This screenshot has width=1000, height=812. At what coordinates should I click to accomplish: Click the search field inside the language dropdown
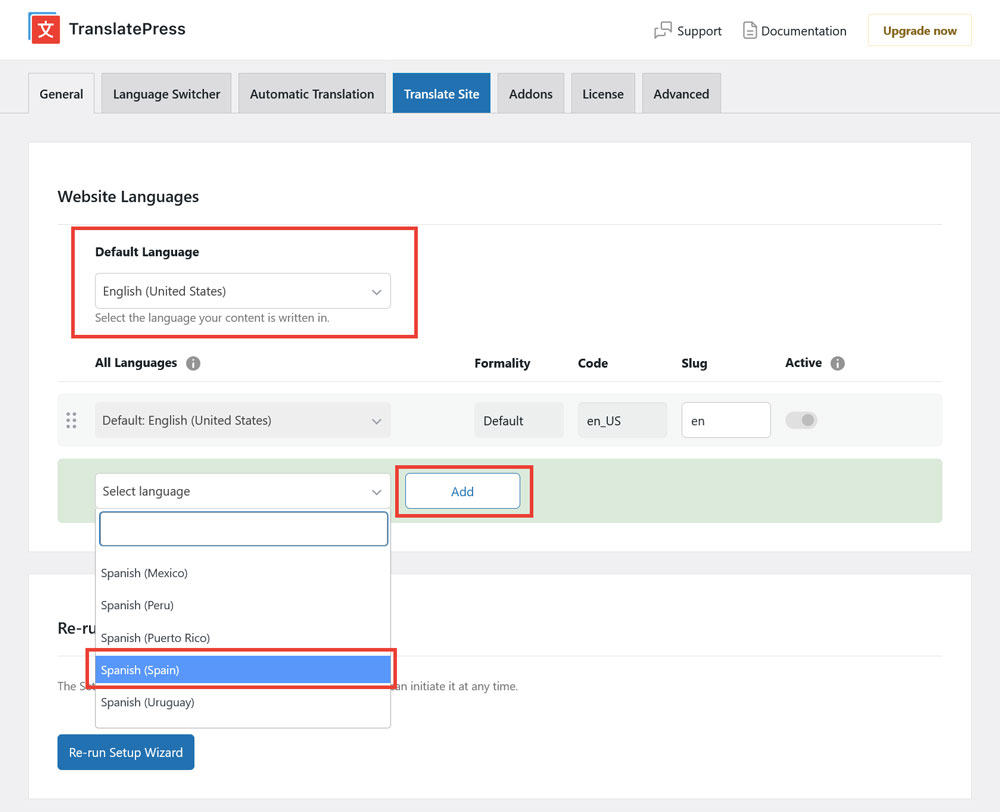242,528
